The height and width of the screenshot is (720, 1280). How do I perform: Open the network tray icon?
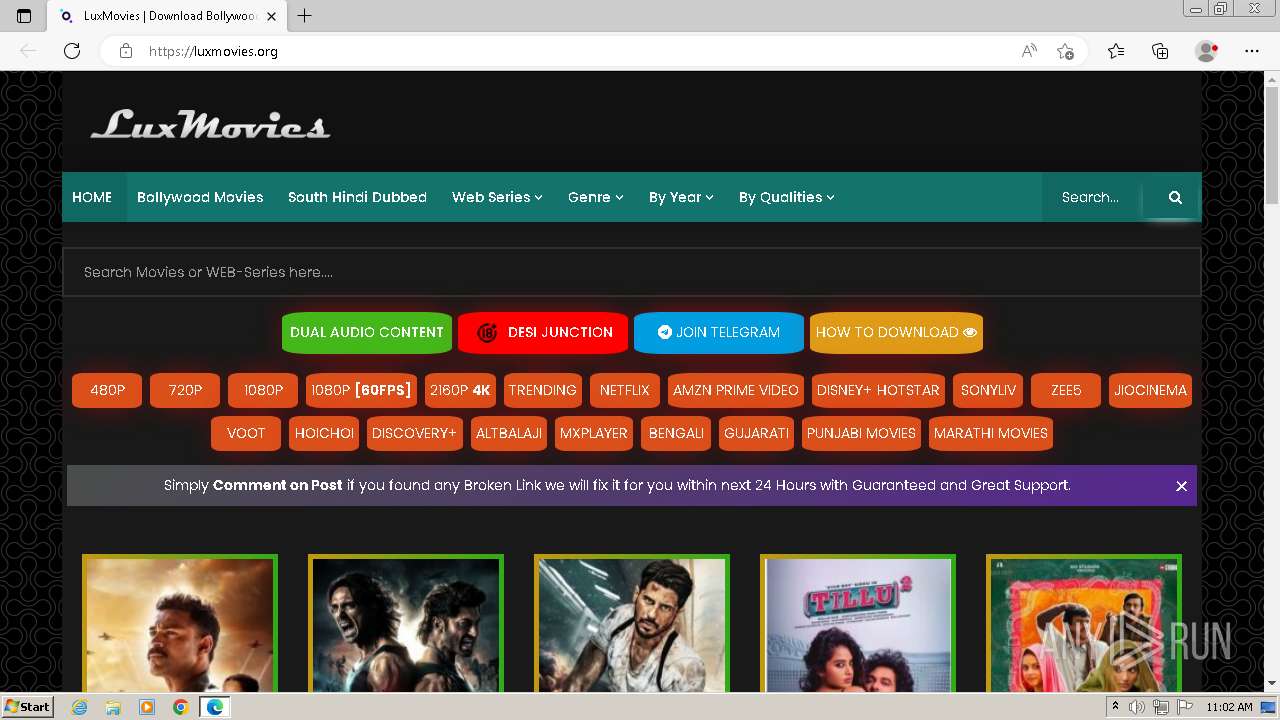coord(1161,707)
